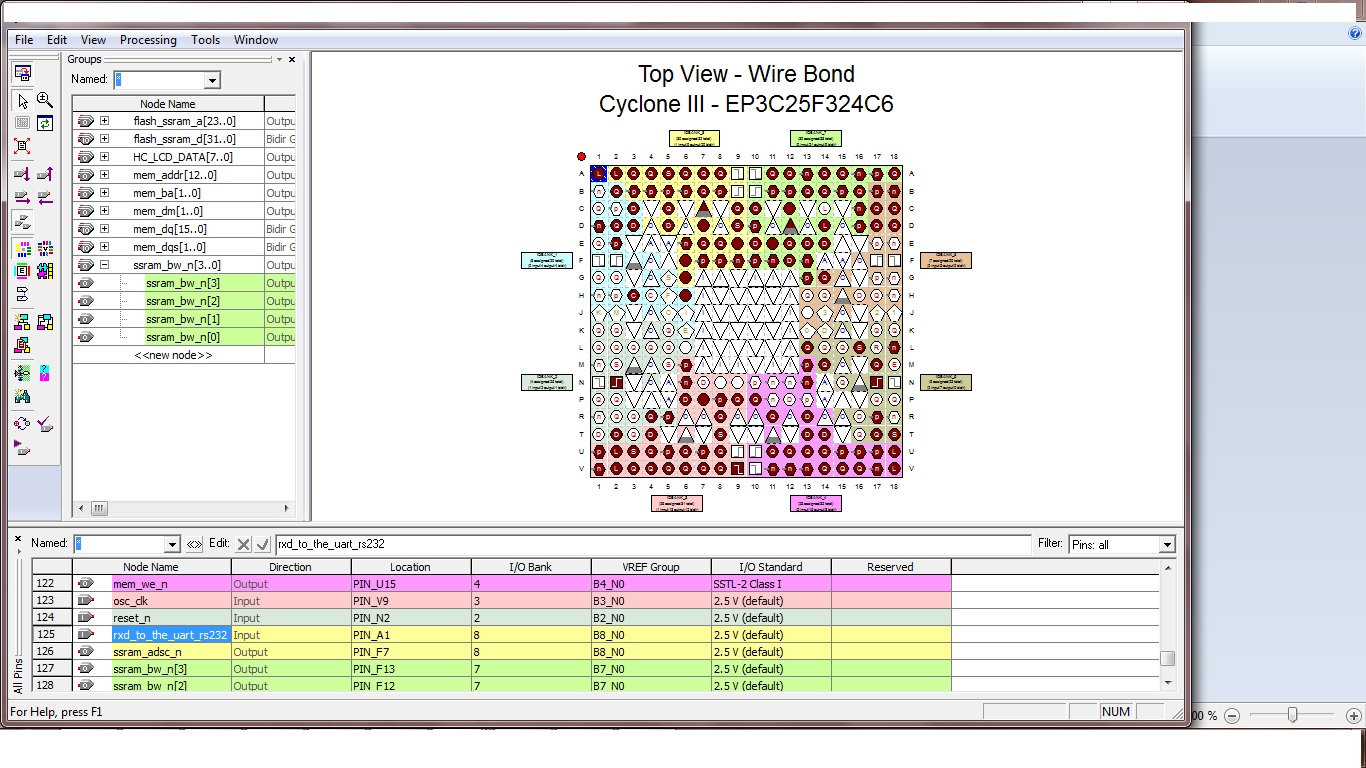
Task: Expand the flash_ssram_d[31..0] group
Action: tap(104, 139)
